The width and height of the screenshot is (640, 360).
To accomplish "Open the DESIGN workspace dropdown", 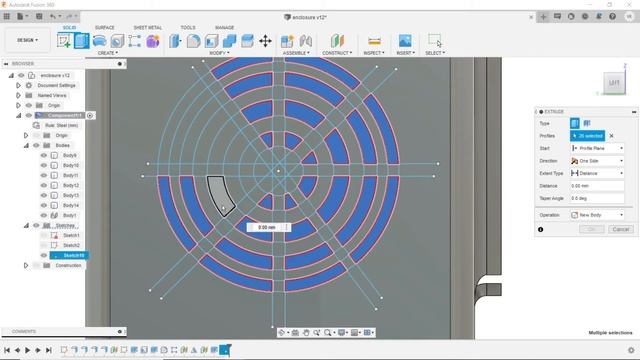I will pos(27,40).
